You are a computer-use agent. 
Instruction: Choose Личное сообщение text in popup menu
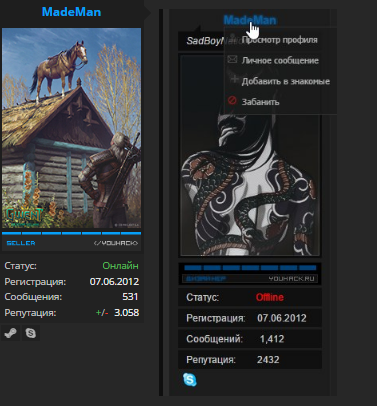[x=280, y=60]
